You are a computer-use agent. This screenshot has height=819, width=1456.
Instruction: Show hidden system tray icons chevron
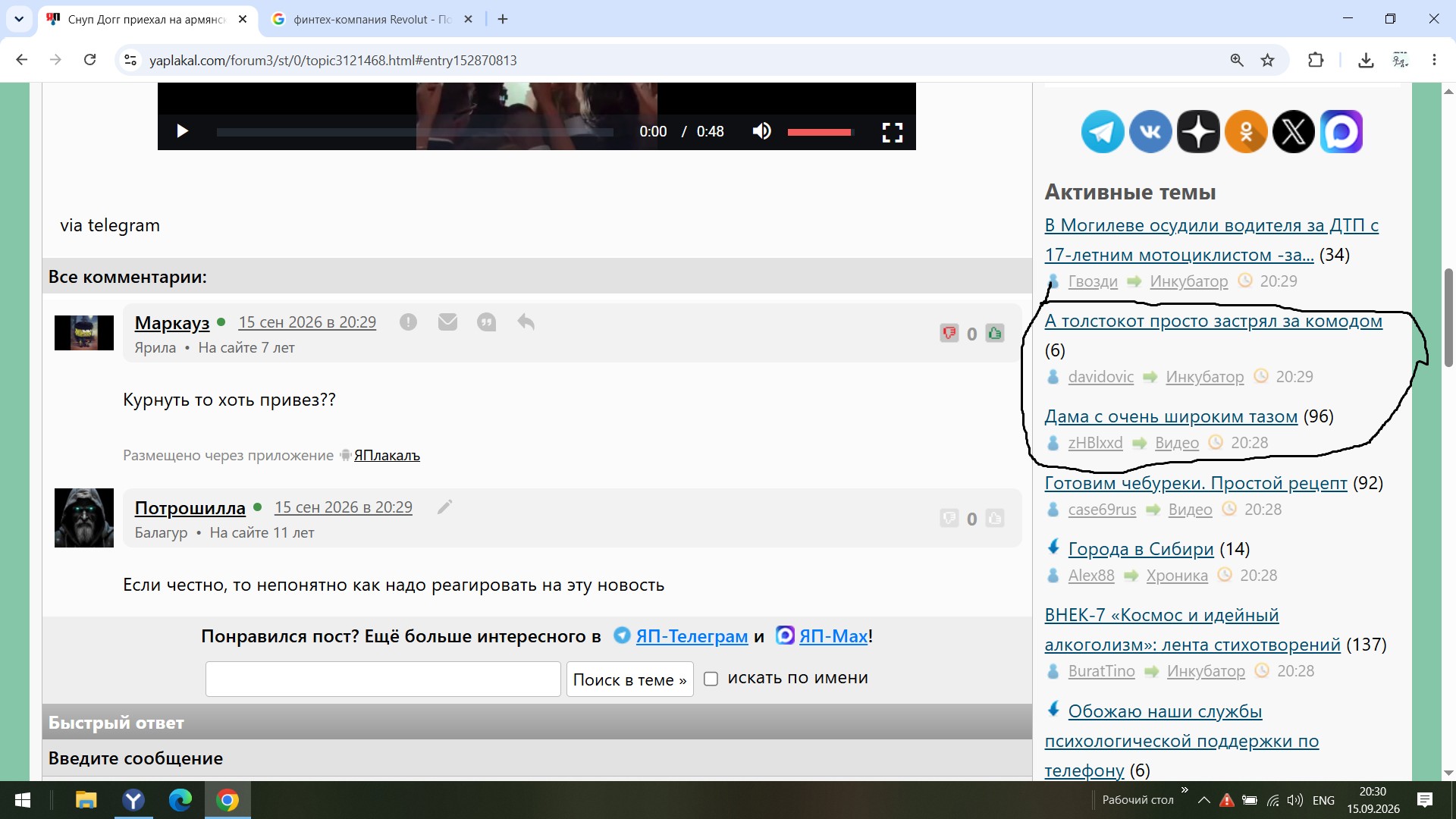tap(1203, 800)
